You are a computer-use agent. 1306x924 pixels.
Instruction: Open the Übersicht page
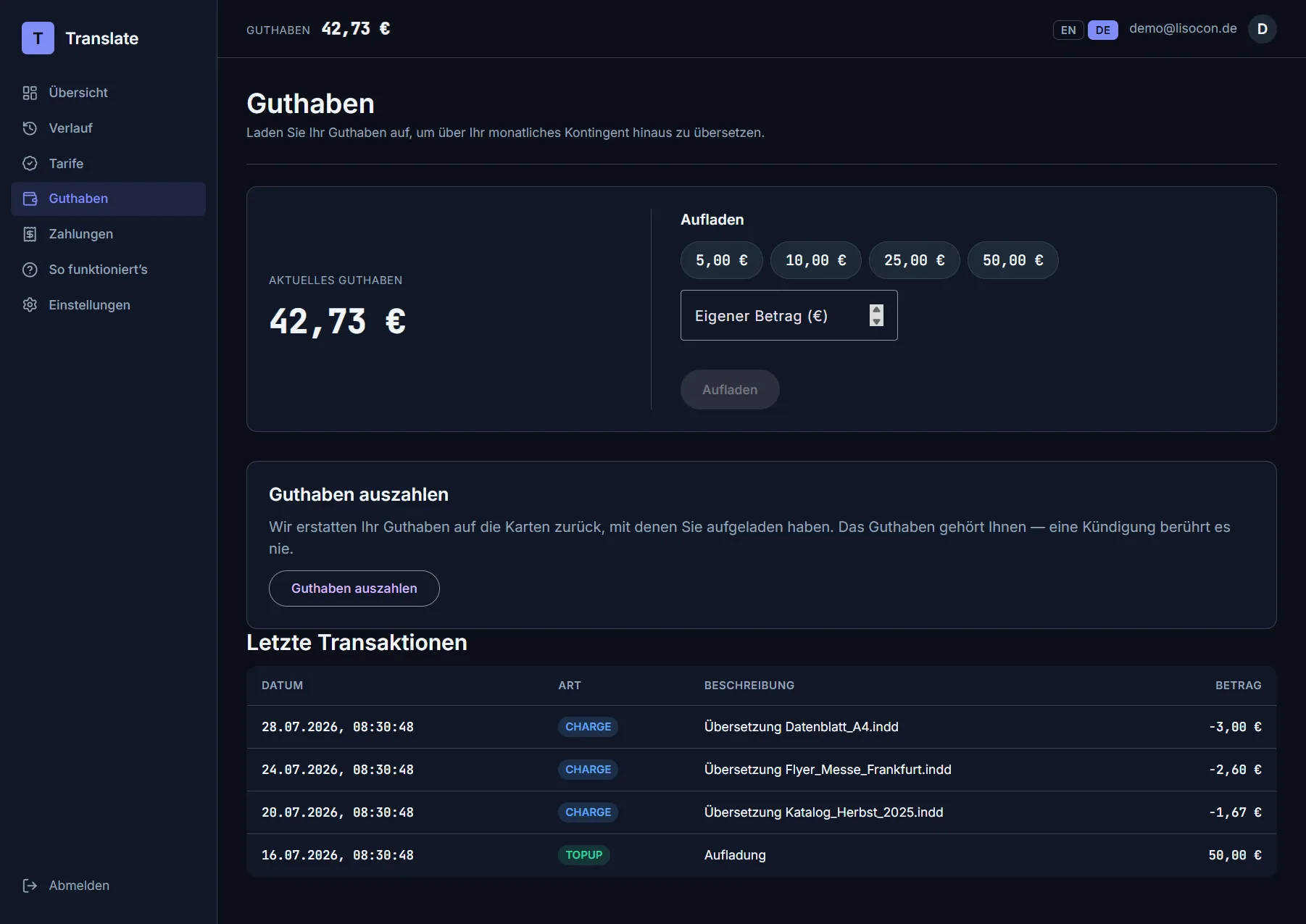click(x=109, y=93)
